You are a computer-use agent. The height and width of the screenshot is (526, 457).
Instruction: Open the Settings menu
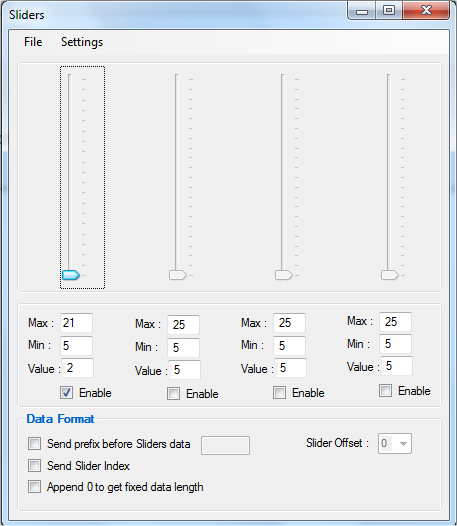click(82, 42)
